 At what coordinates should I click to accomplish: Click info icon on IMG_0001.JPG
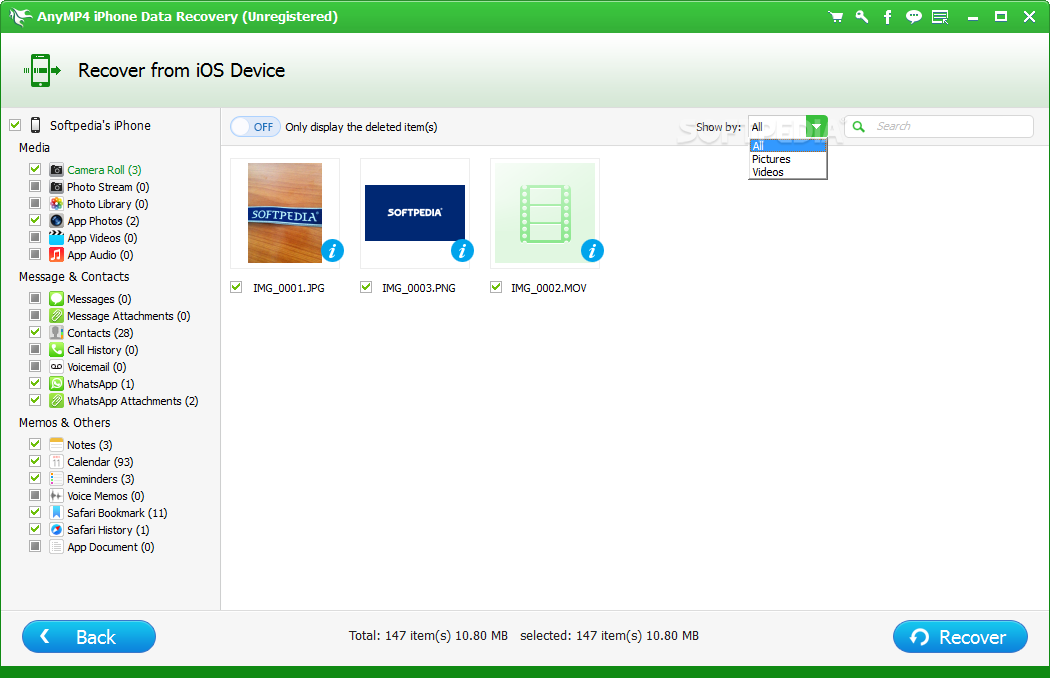click(x=332, y=251)
